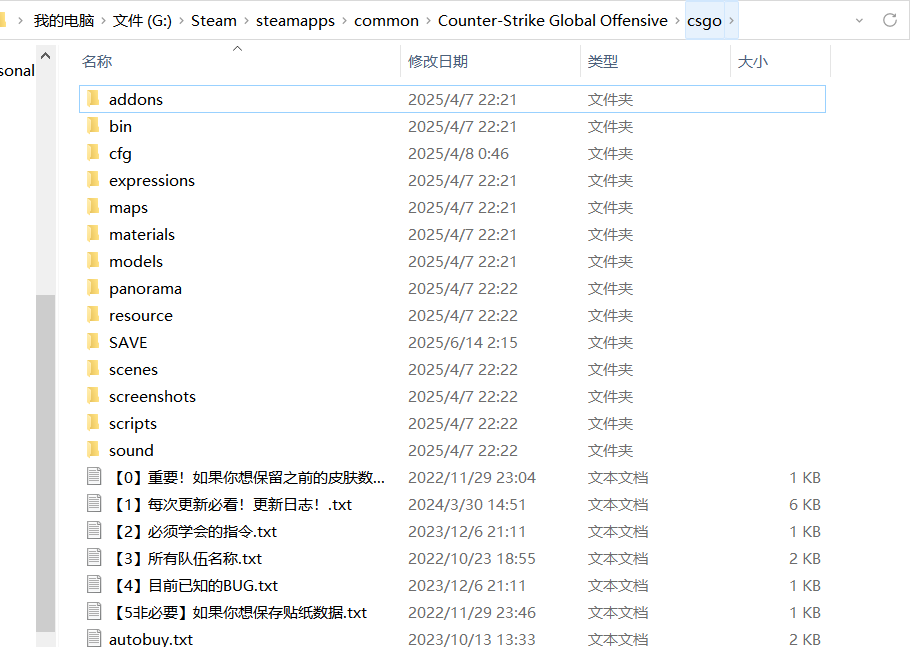The width and height of the screenshot is (916, 647).
Task: Click the scenes folder icon
Action: (x=93, y=369)
